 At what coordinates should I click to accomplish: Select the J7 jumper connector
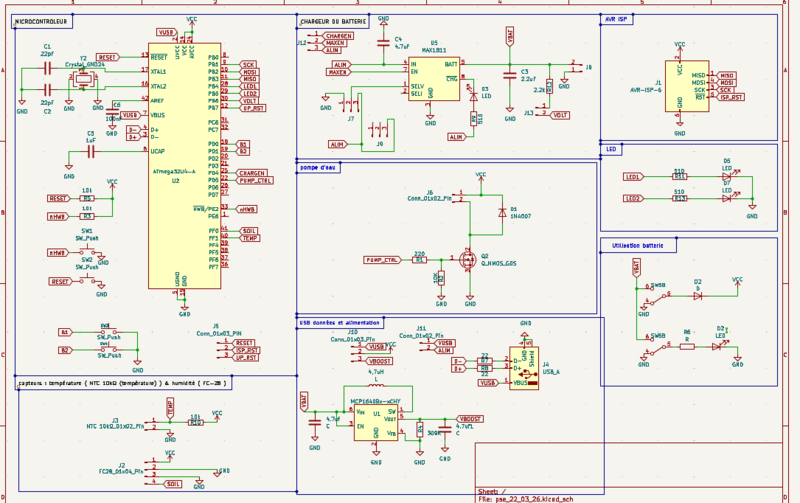tap(351, 106)
